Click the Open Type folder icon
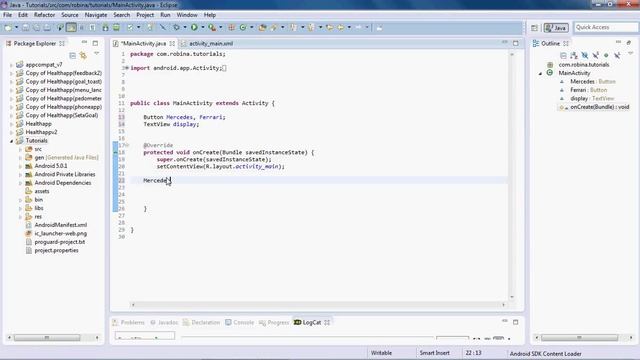Image resolution: width=640 pixels, height=360 pixels. [262, 27]
